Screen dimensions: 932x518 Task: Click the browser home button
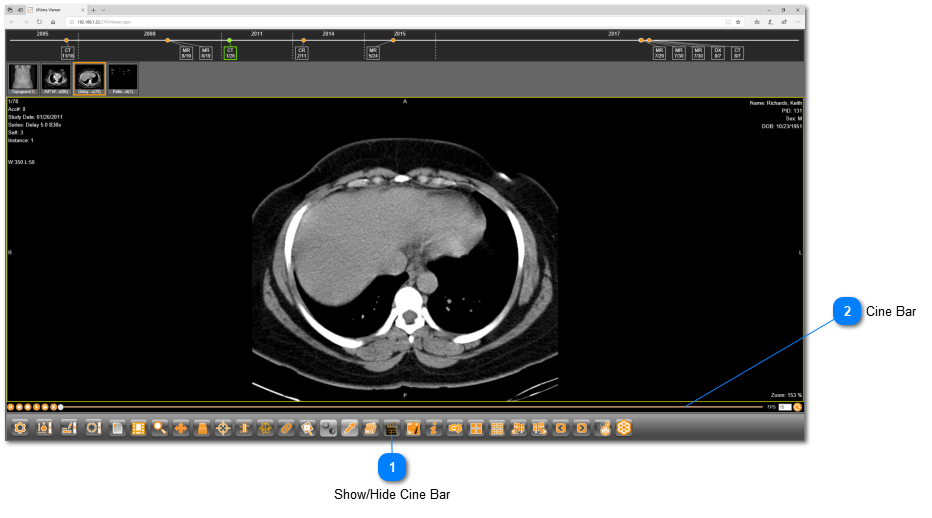coord(53,22)
